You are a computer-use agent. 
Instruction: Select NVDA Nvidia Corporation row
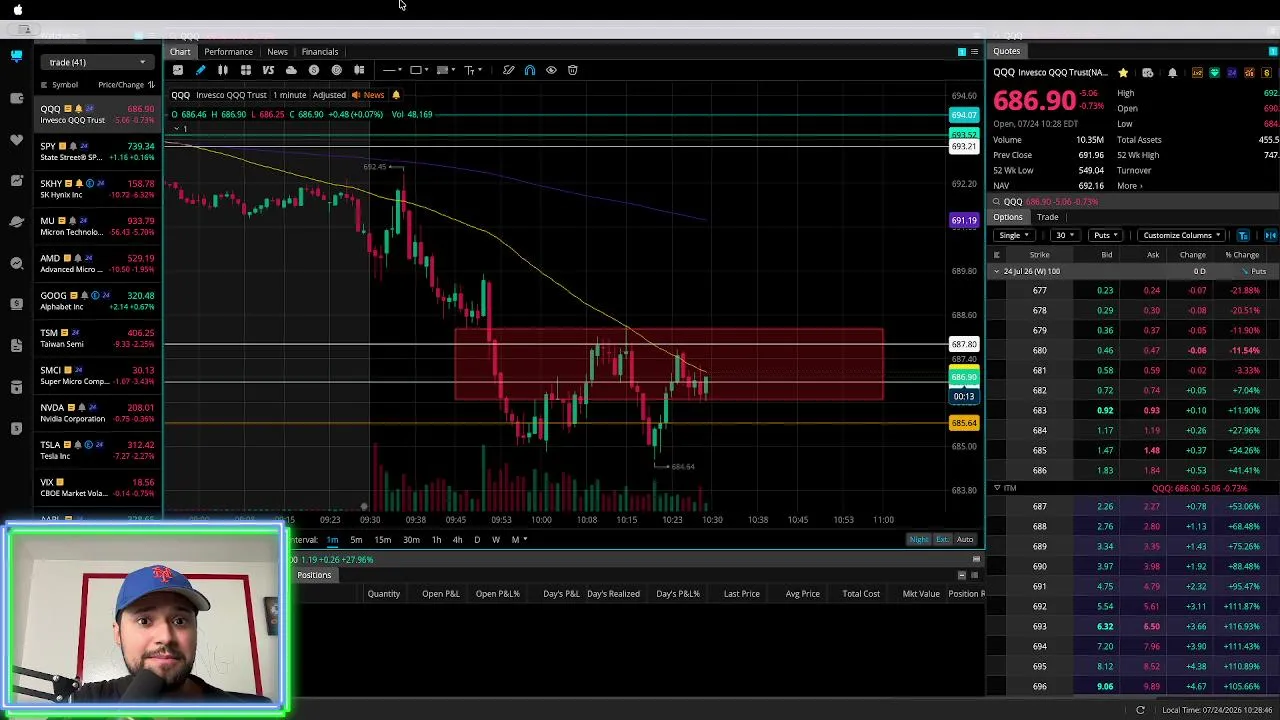click(x=97, y=413)
